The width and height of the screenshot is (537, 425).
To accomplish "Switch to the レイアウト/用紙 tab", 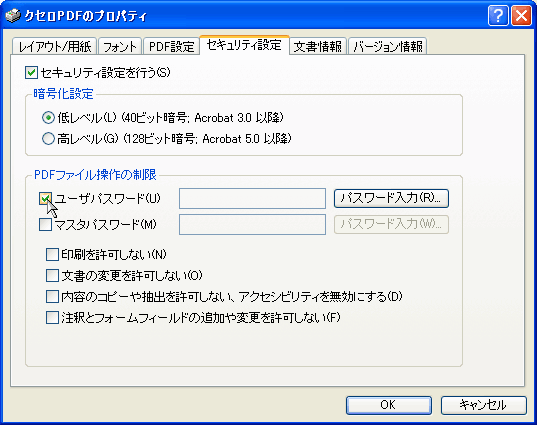I will point(54,46).
